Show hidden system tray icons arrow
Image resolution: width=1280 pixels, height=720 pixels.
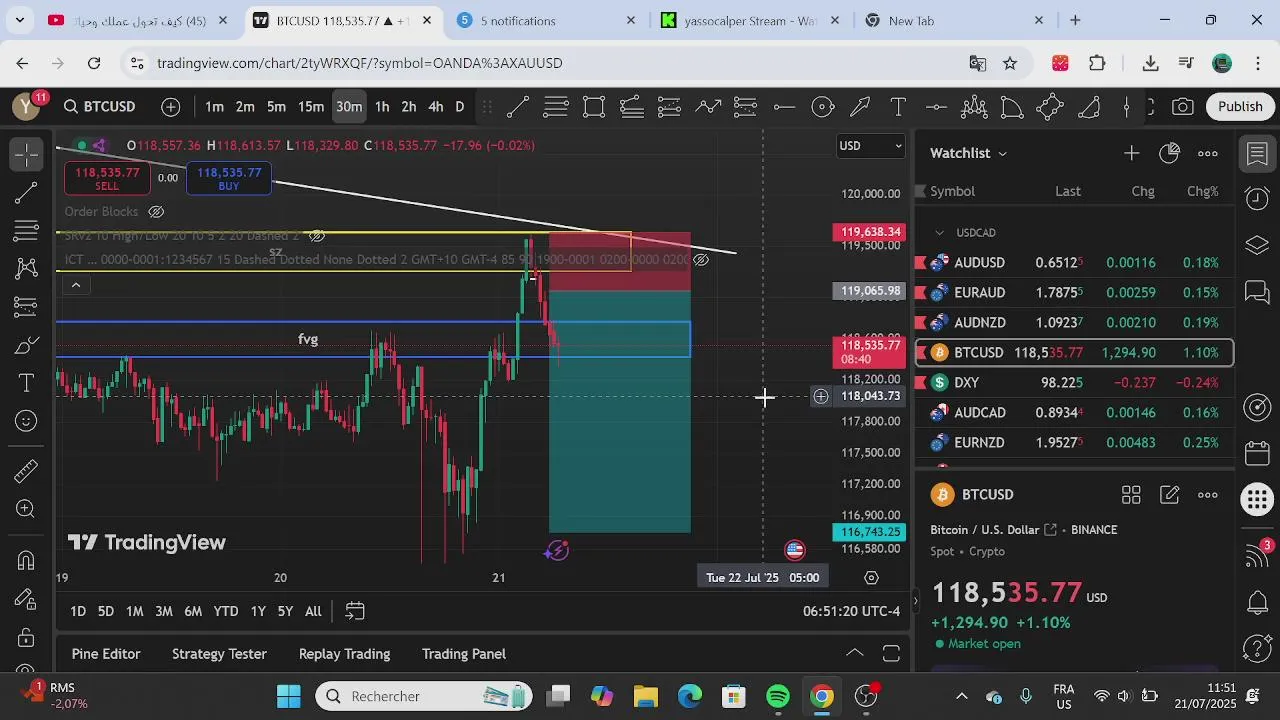pos(962,696)
